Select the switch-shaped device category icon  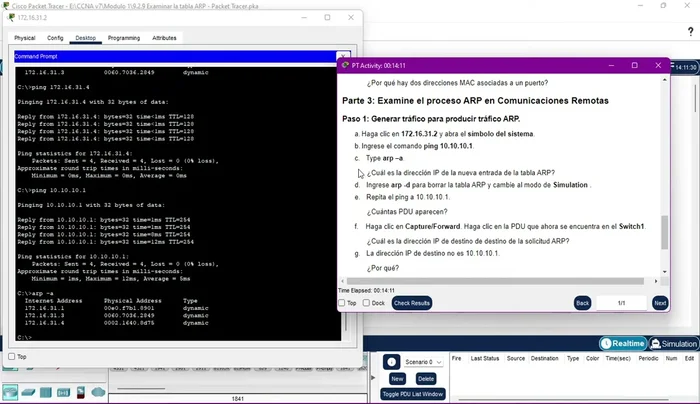28,392
